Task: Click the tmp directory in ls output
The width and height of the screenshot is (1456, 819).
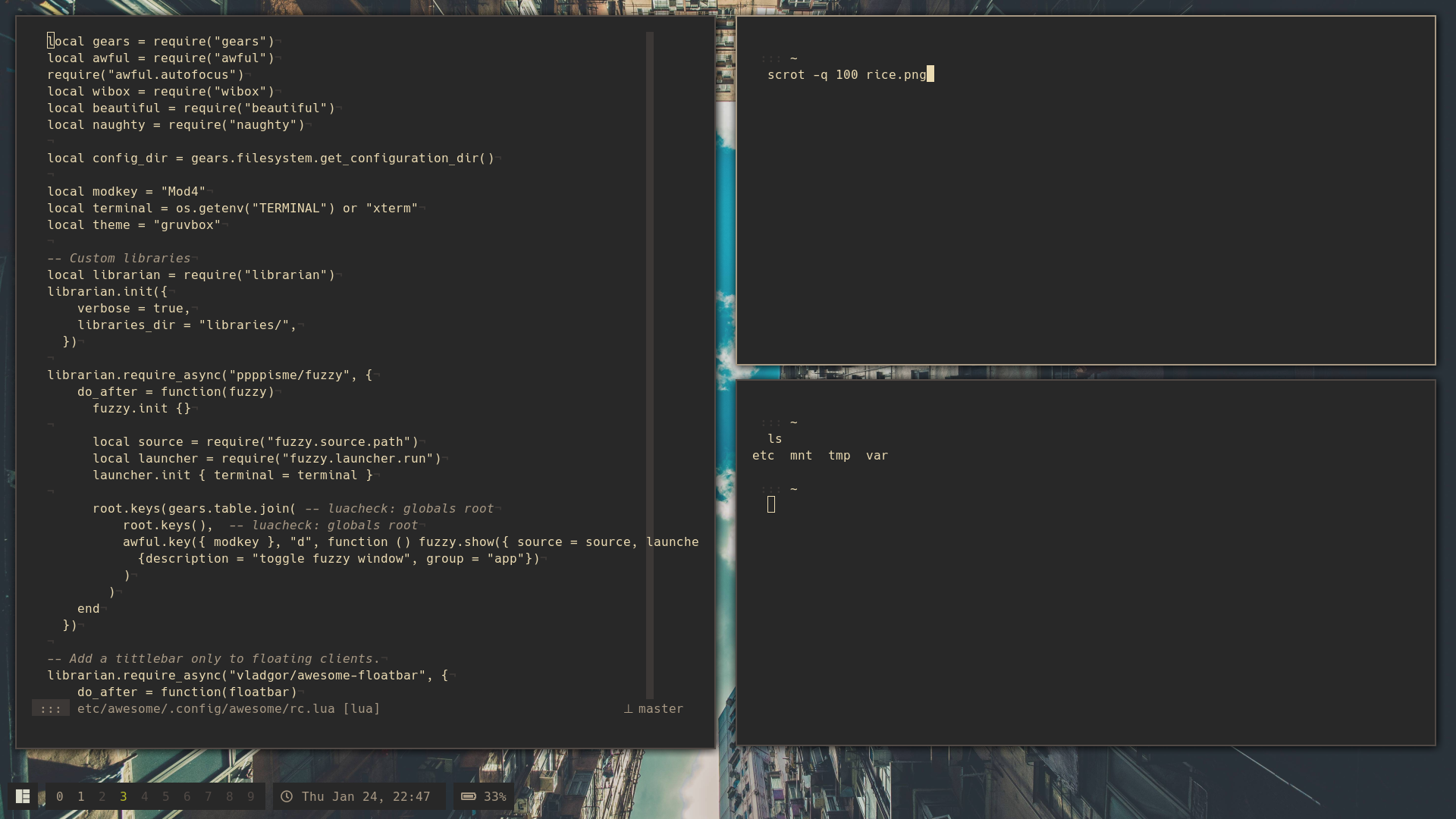Action: point(839,455)
